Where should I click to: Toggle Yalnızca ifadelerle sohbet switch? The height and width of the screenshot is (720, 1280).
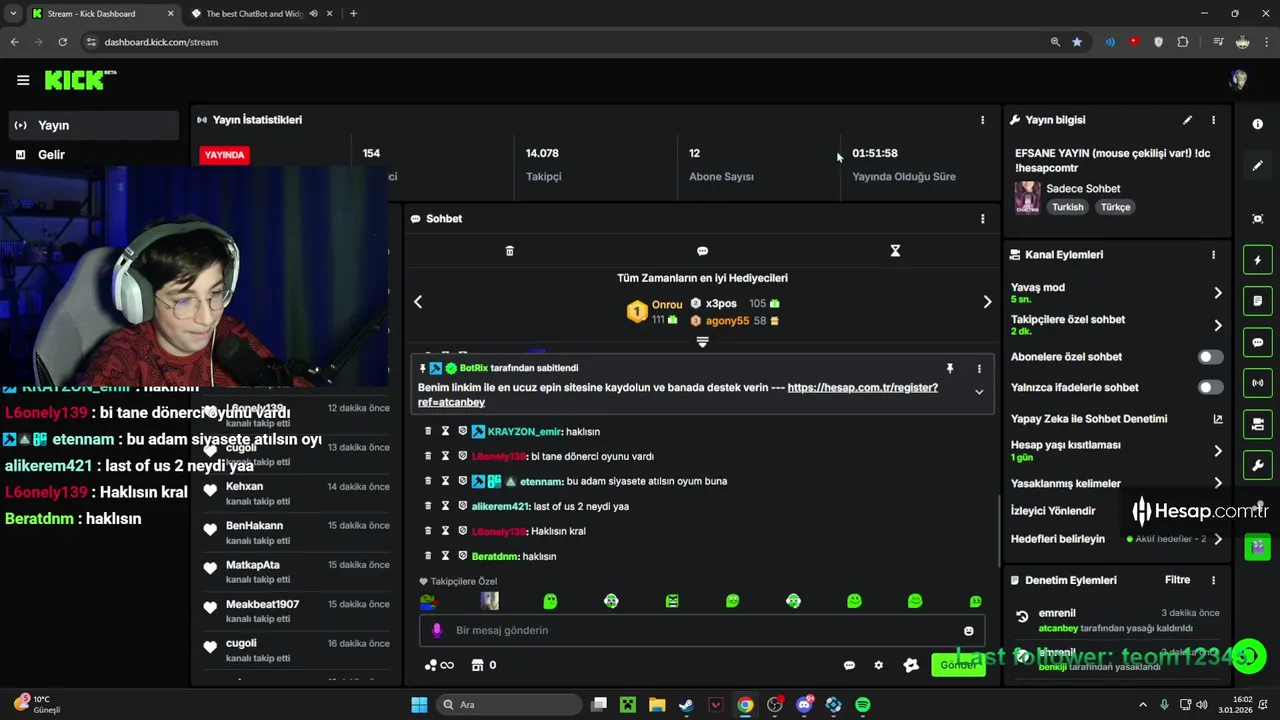coord(1210,387)
